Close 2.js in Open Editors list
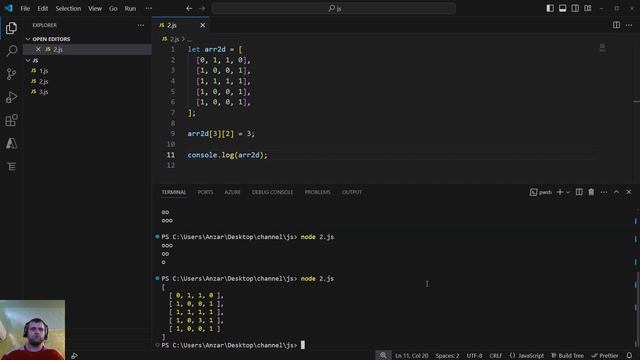This screenshot has width=640, height=360. pyautogui.click(x=38, y=49)
